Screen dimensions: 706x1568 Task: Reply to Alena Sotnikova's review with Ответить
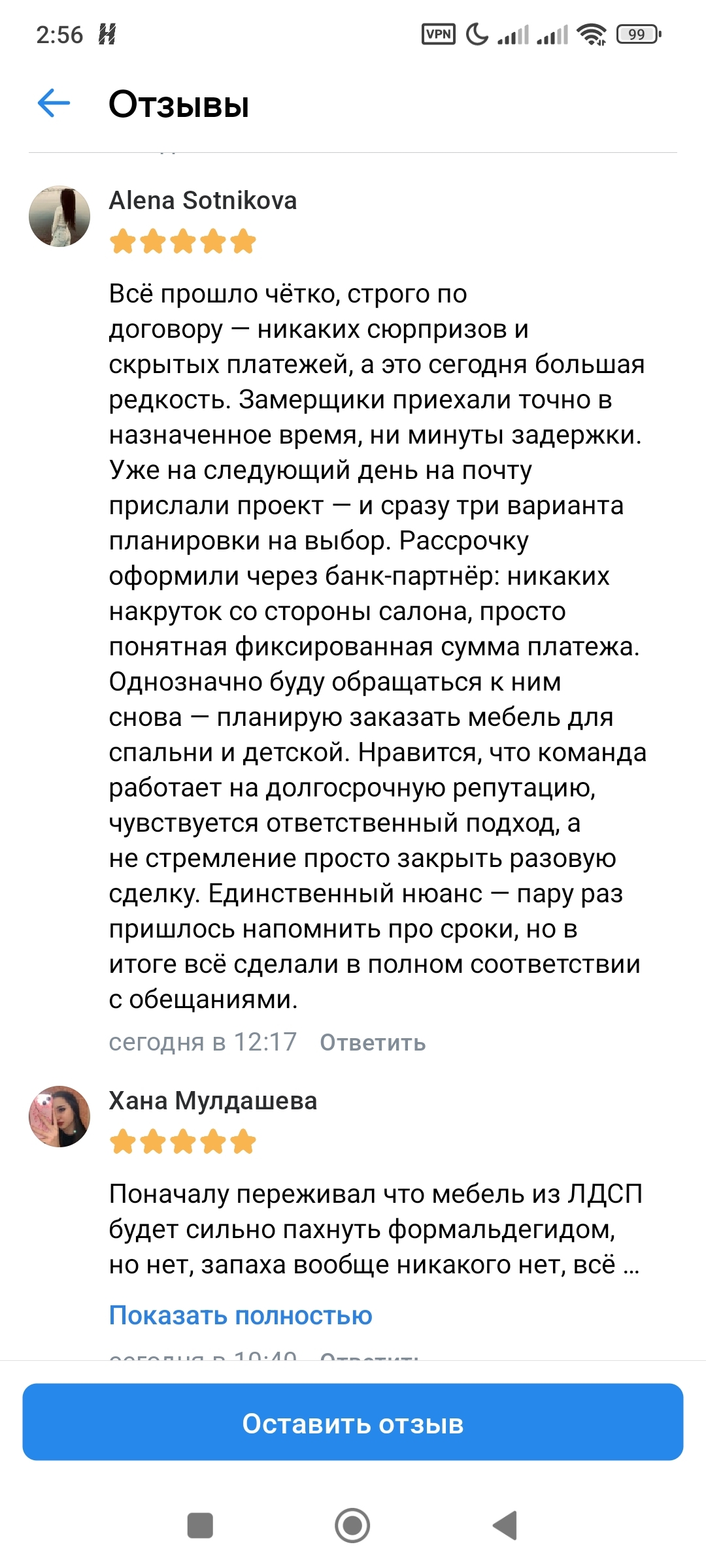[x=373, y=1042]
